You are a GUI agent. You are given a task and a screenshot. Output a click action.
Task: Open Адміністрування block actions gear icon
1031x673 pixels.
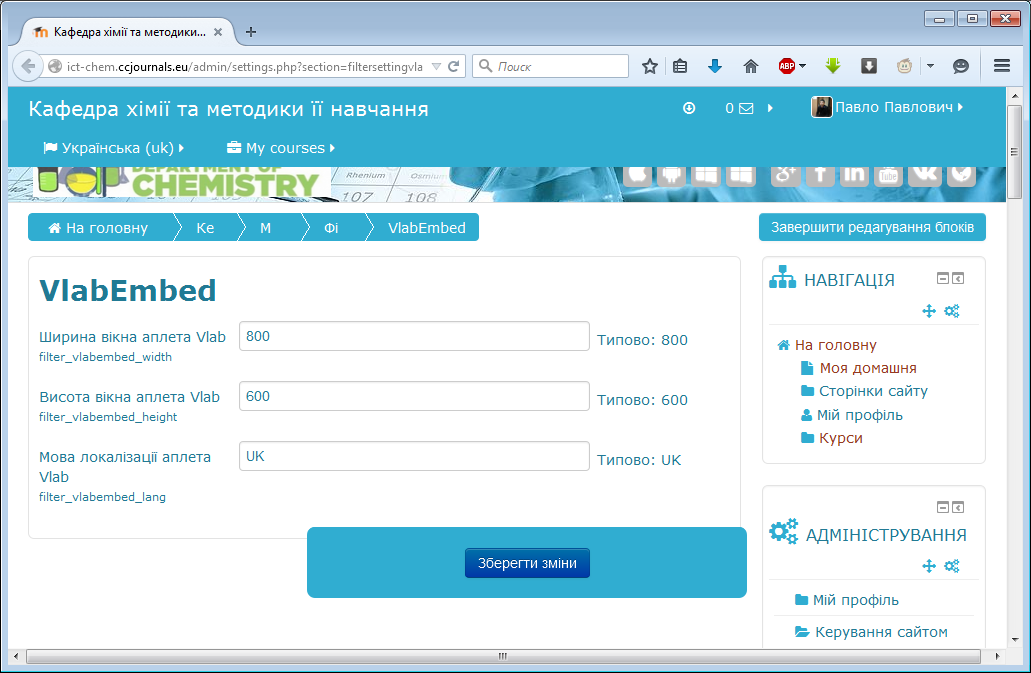tap(951, 566)
